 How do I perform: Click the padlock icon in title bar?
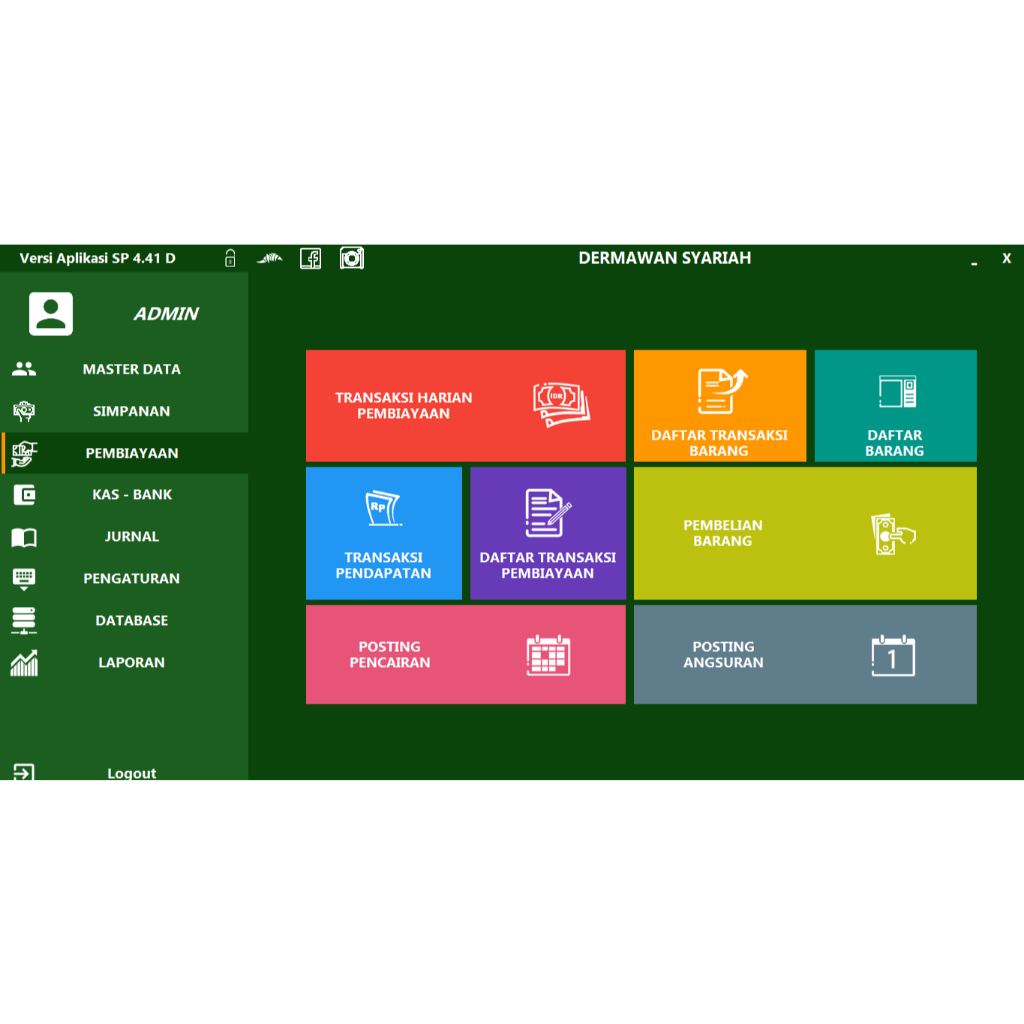pyautogui.click(x=230, y=258)
